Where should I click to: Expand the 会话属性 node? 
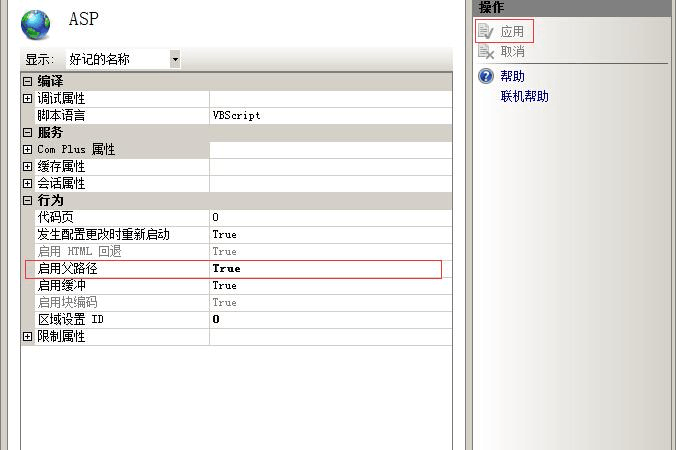click(x=28, y=183)
